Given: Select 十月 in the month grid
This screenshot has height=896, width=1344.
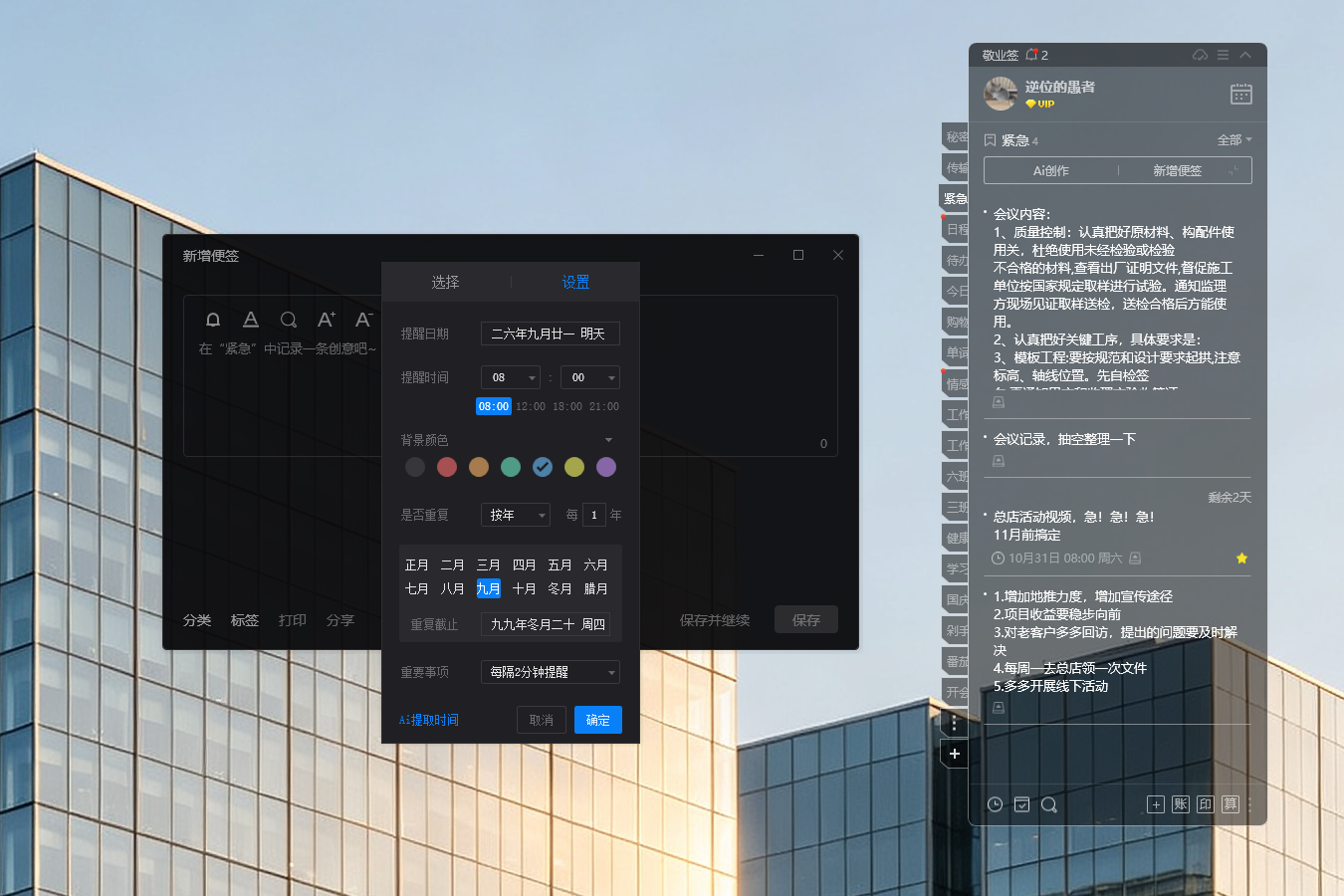Looking at the screenshot, I should (525, 588).
